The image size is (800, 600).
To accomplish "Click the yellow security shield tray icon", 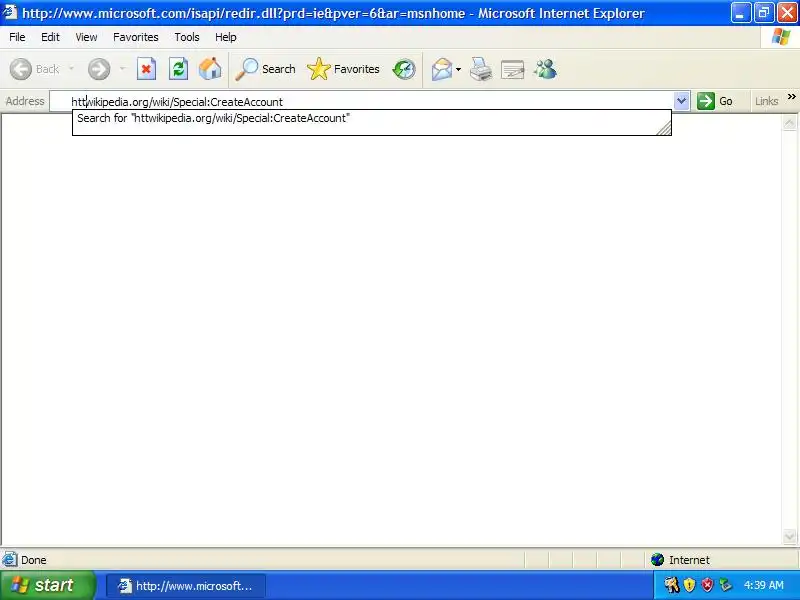I will (x=689, y=585).
